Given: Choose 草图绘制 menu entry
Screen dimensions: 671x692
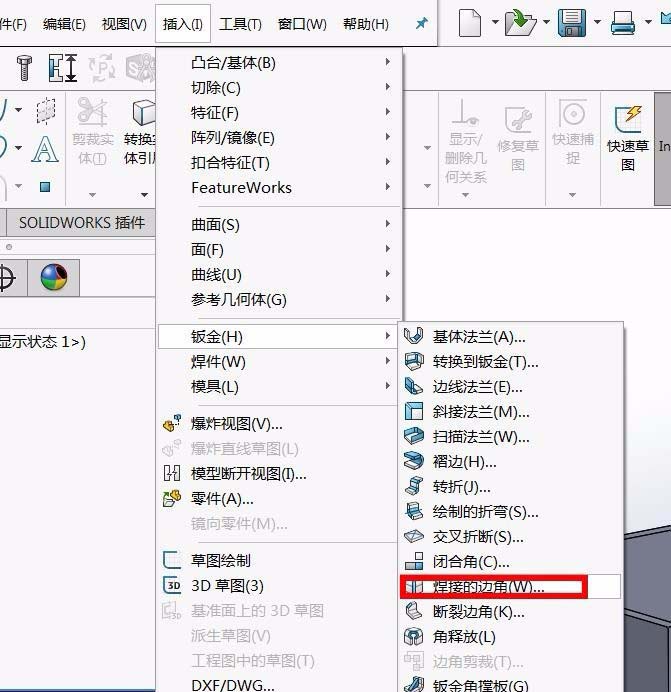Looking at the screenshot, I should [279, 560].
